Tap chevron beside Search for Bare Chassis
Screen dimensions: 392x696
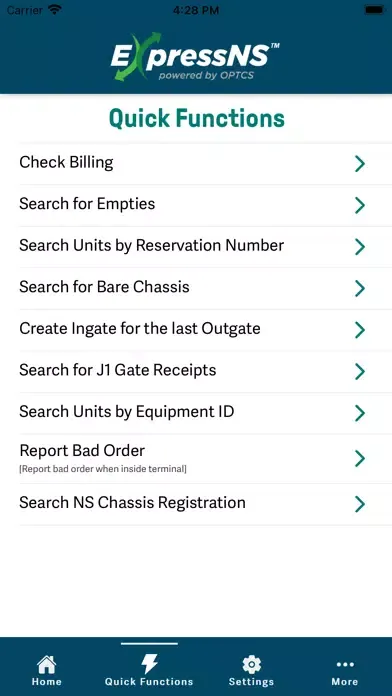[x=360, y=289]
